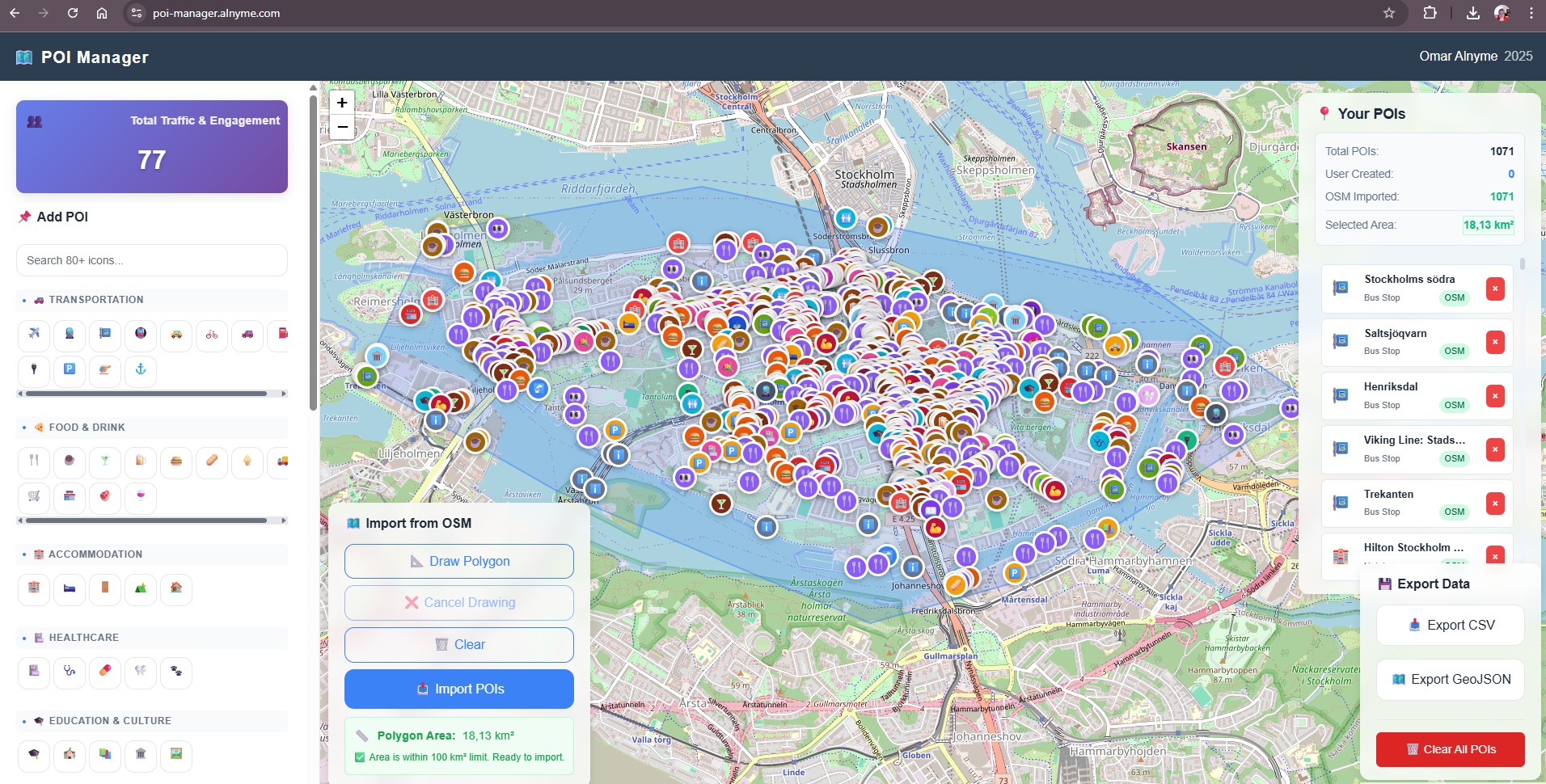Remove all entries with Clear All POIs
This screenshot has width=1546, height=784.
click(1451, 749)
